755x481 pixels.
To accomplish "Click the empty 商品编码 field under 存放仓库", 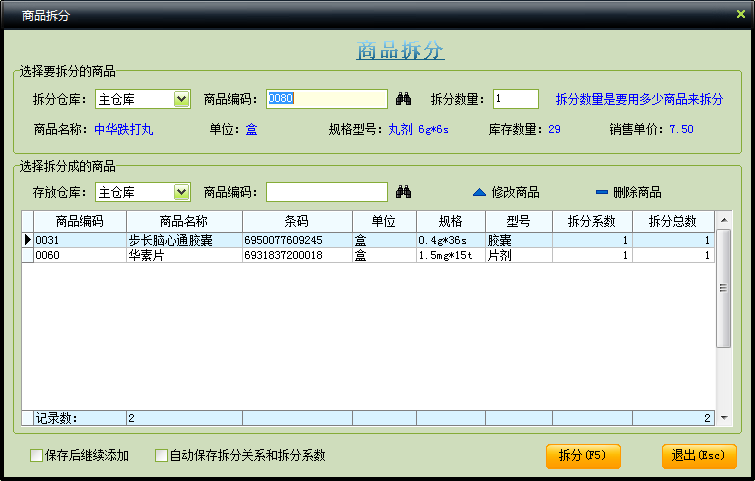I will (x=327, y=192).
